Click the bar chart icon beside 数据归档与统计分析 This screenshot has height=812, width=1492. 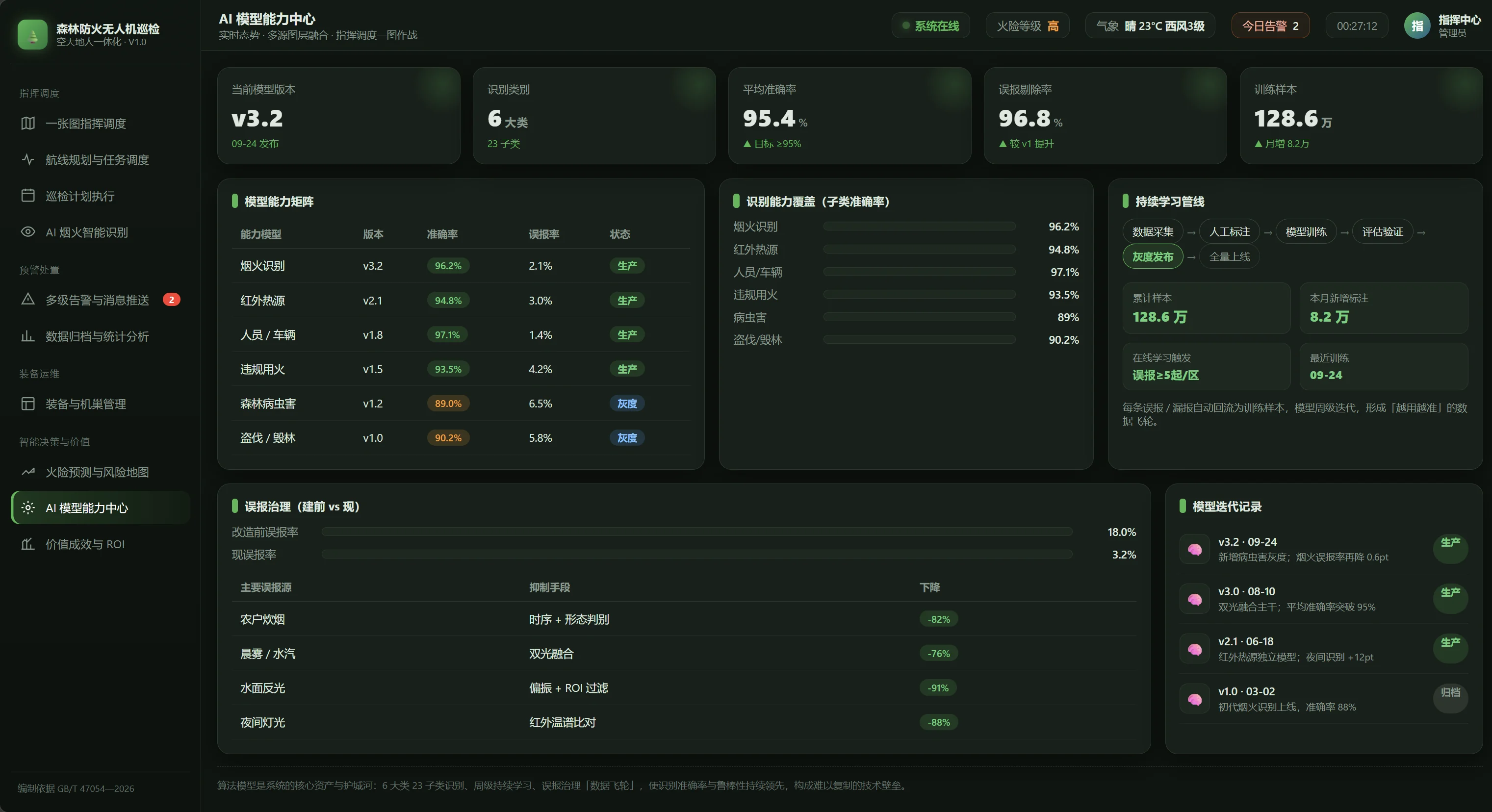[28, 336]
